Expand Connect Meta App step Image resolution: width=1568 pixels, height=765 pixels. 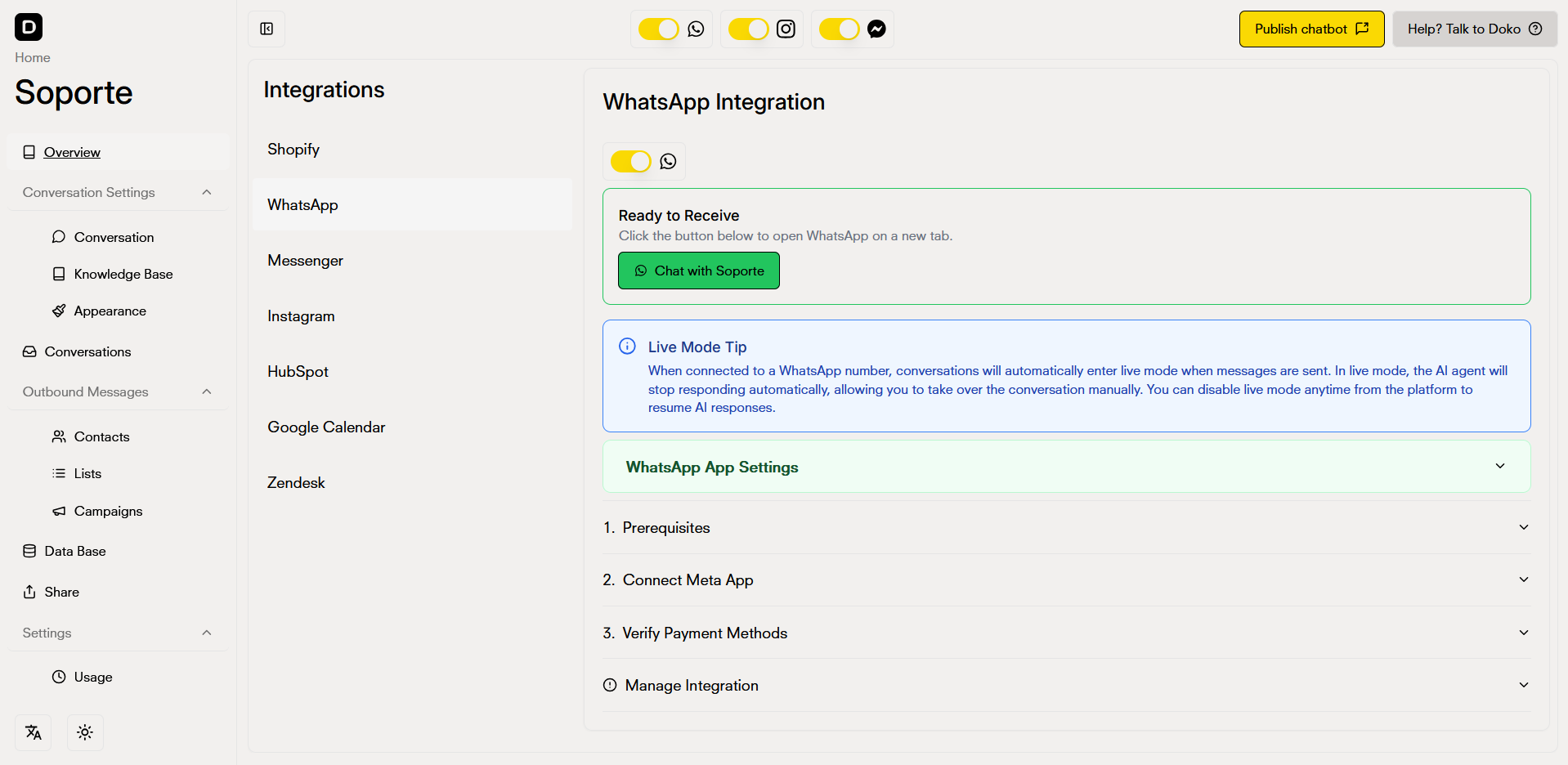pyautogui.click(x=1067, y=580)
